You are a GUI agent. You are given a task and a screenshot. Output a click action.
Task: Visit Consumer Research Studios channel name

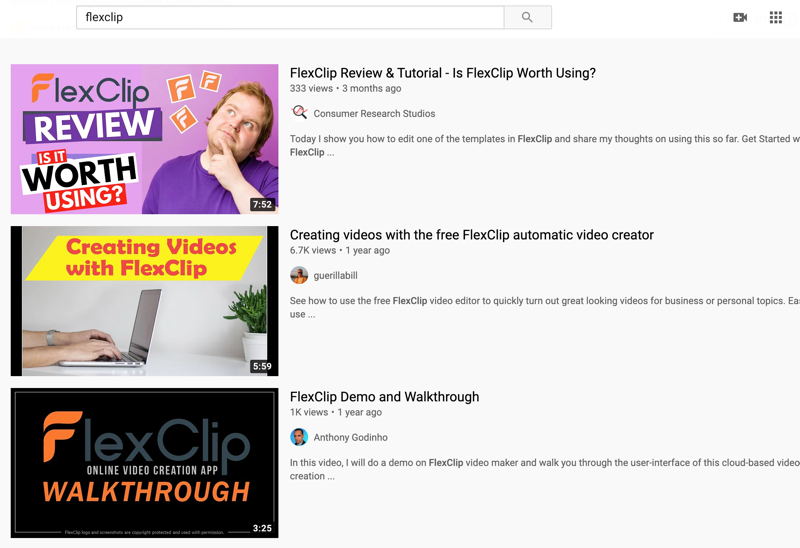[374, 114]
